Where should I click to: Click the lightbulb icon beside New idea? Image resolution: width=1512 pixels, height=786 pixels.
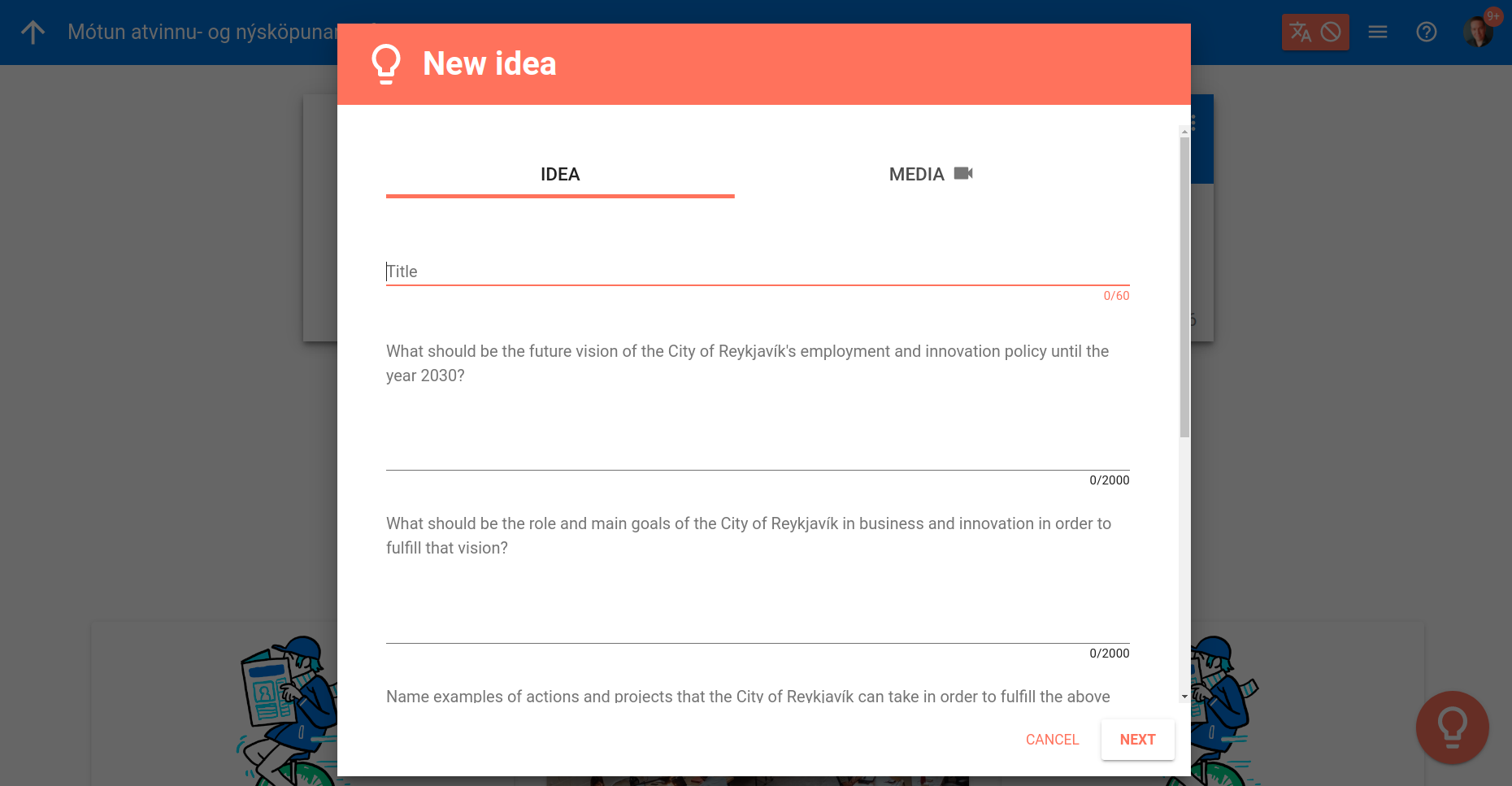point(386,63)
